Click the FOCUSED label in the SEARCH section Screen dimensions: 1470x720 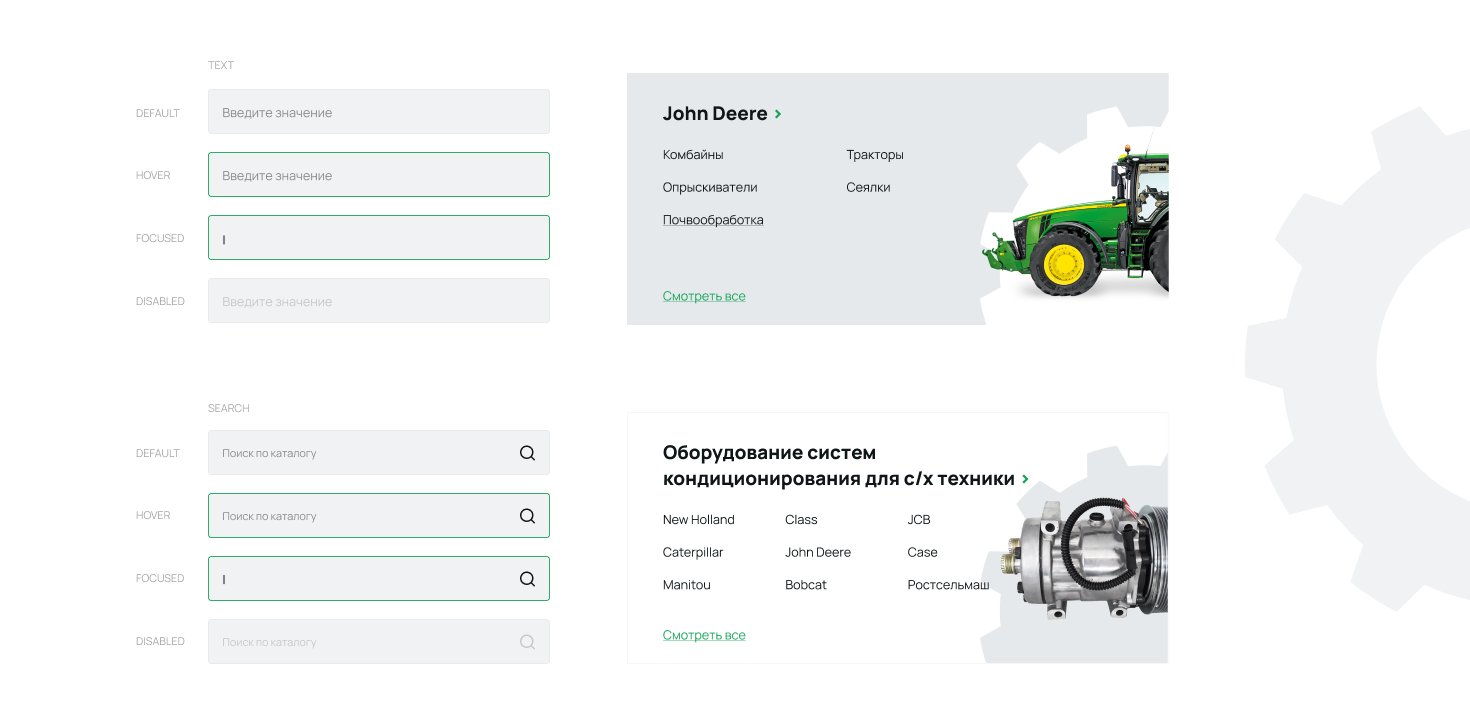pos(160,578)
